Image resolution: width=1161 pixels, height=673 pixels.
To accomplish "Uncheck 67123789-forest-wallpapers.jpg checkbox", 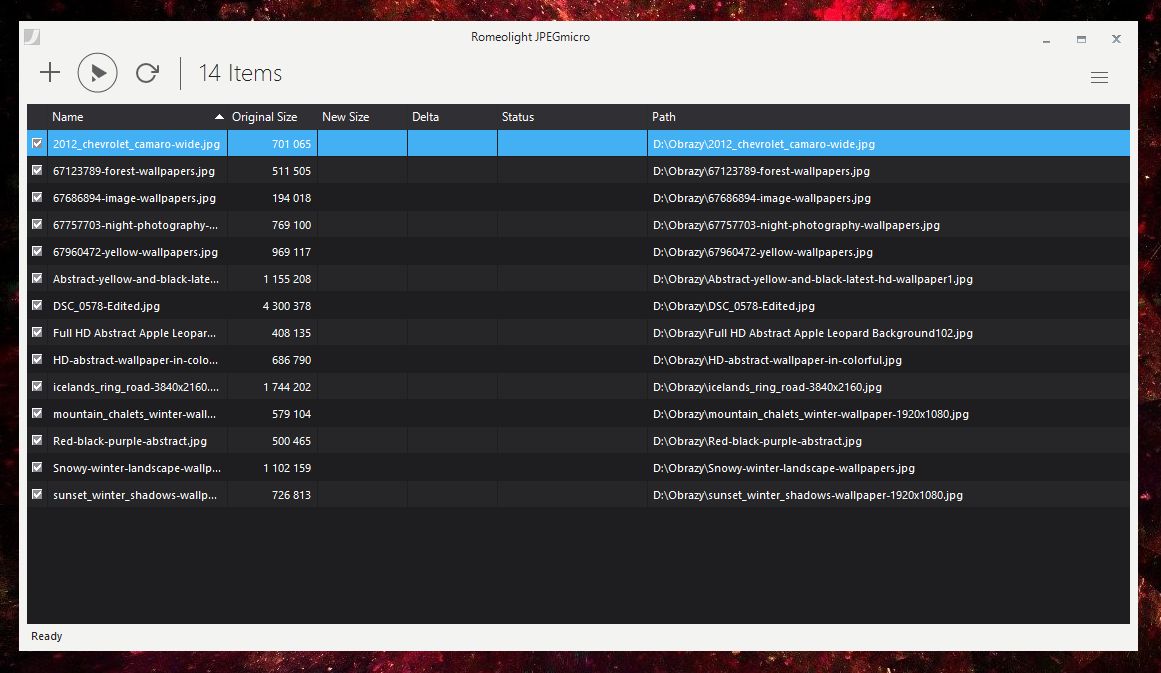I will tap(37, 170).
